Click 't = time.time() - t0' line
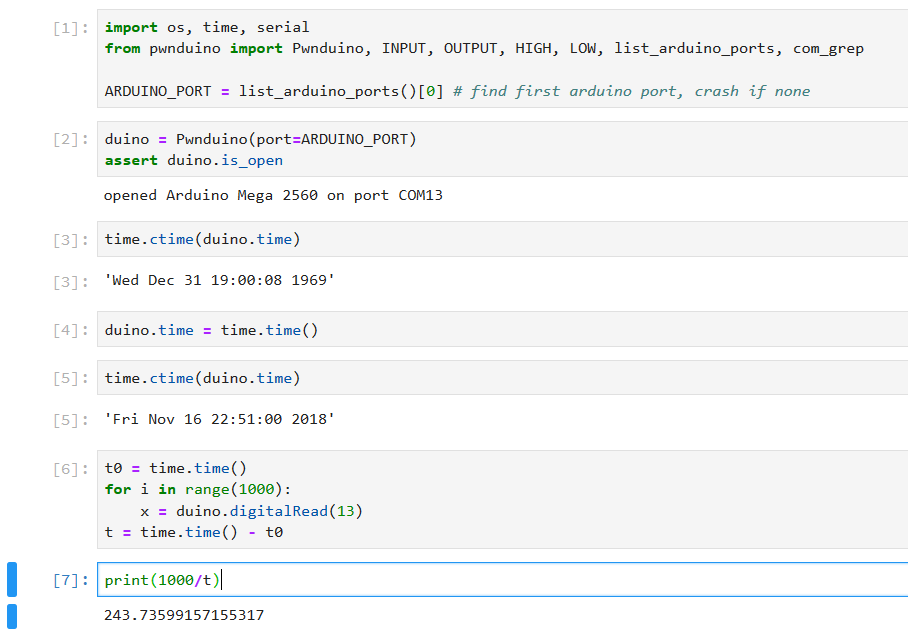908x639 pixels. point(194,532)
